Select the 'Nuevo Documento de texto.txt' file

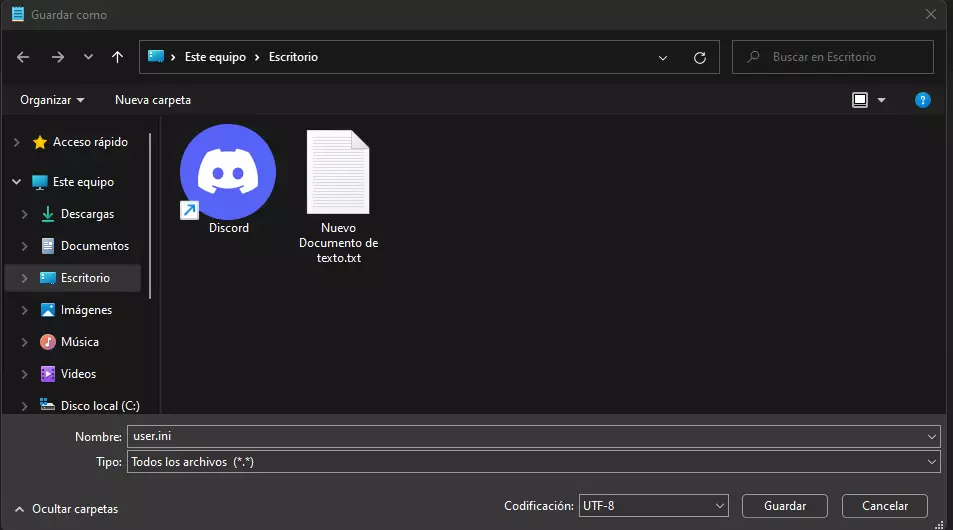(339, 197)
